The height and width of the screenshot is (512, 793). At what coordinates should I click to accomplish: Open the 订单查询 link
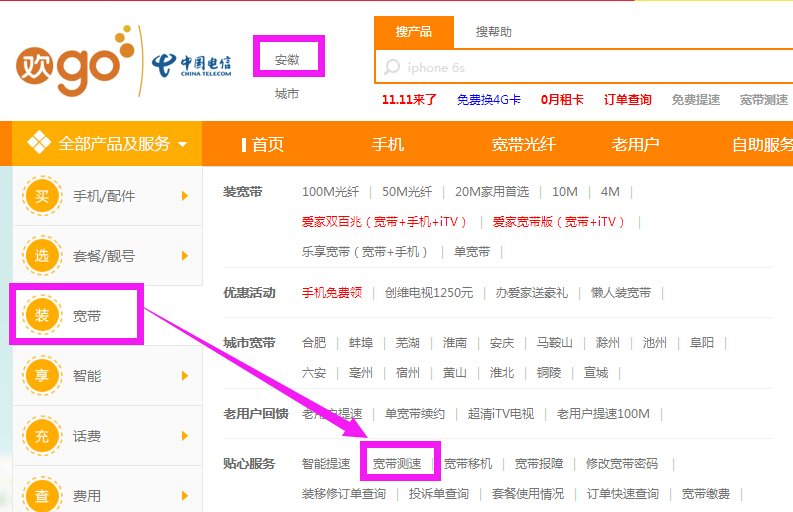tap(628, 100)
